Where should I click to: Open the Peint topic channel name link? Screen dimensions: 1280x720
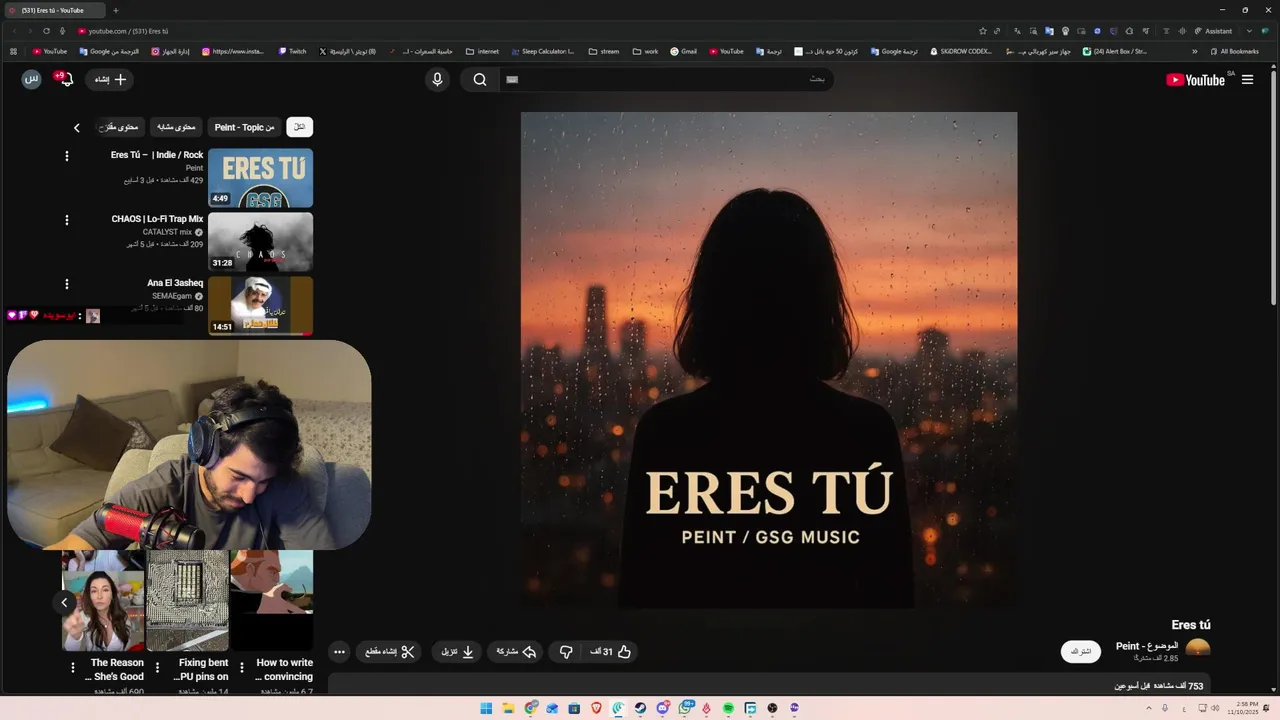point(1147,646)
